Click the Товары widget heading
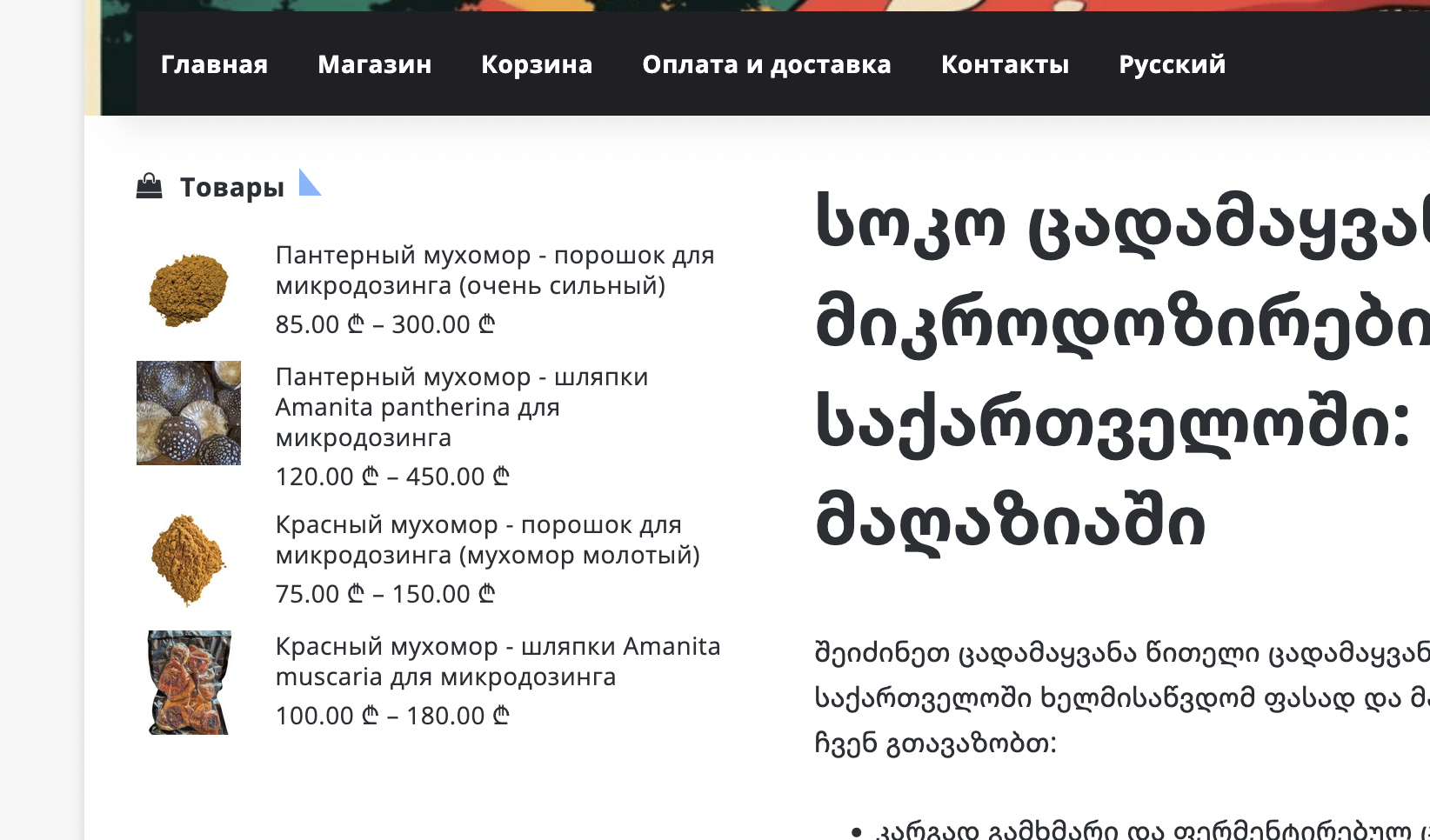The height and width of the screenshot is (840, 1430). (231, 187)
